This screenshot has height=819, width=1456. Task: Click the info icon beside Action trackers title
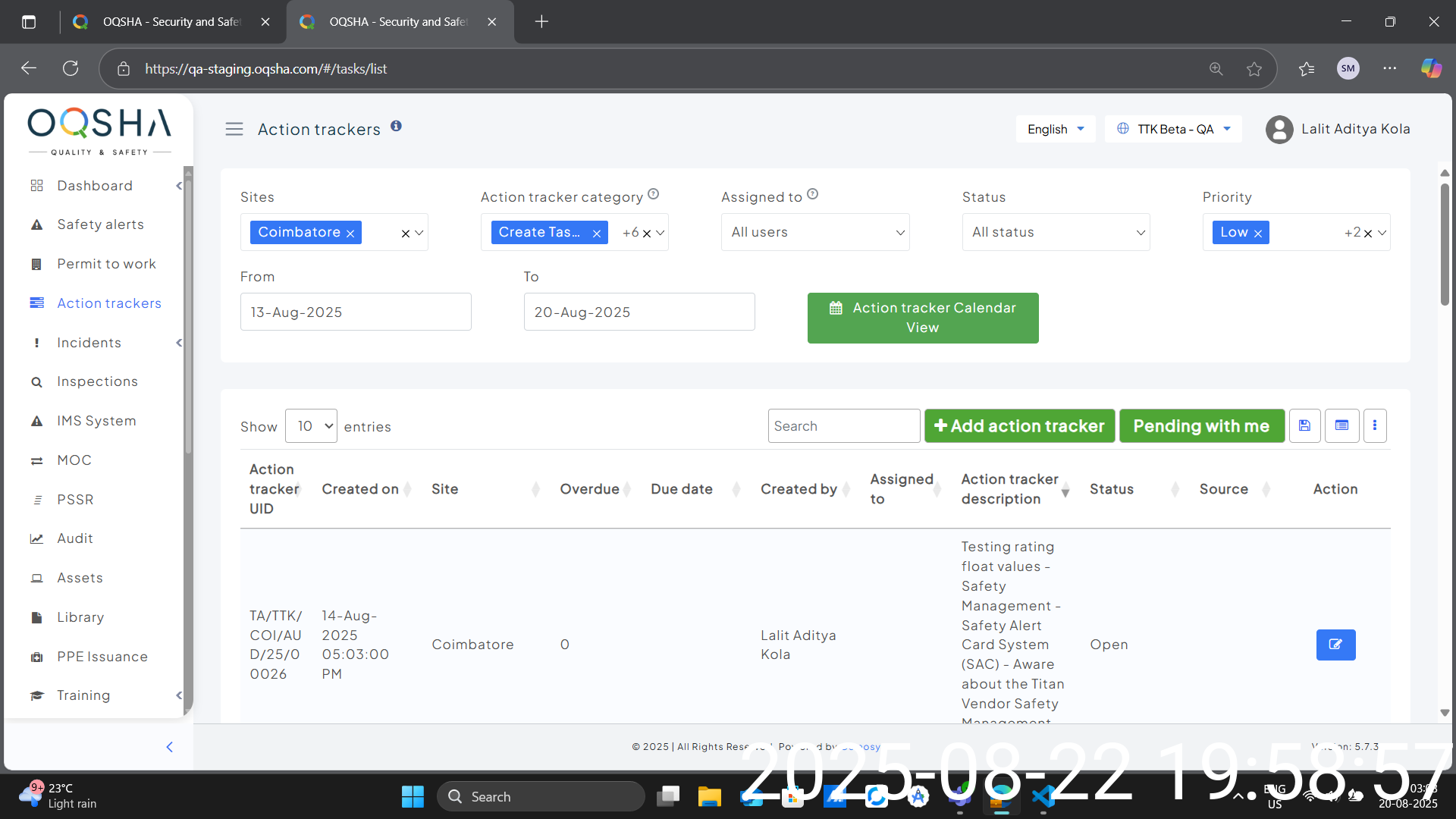click(x=396, y=126)
